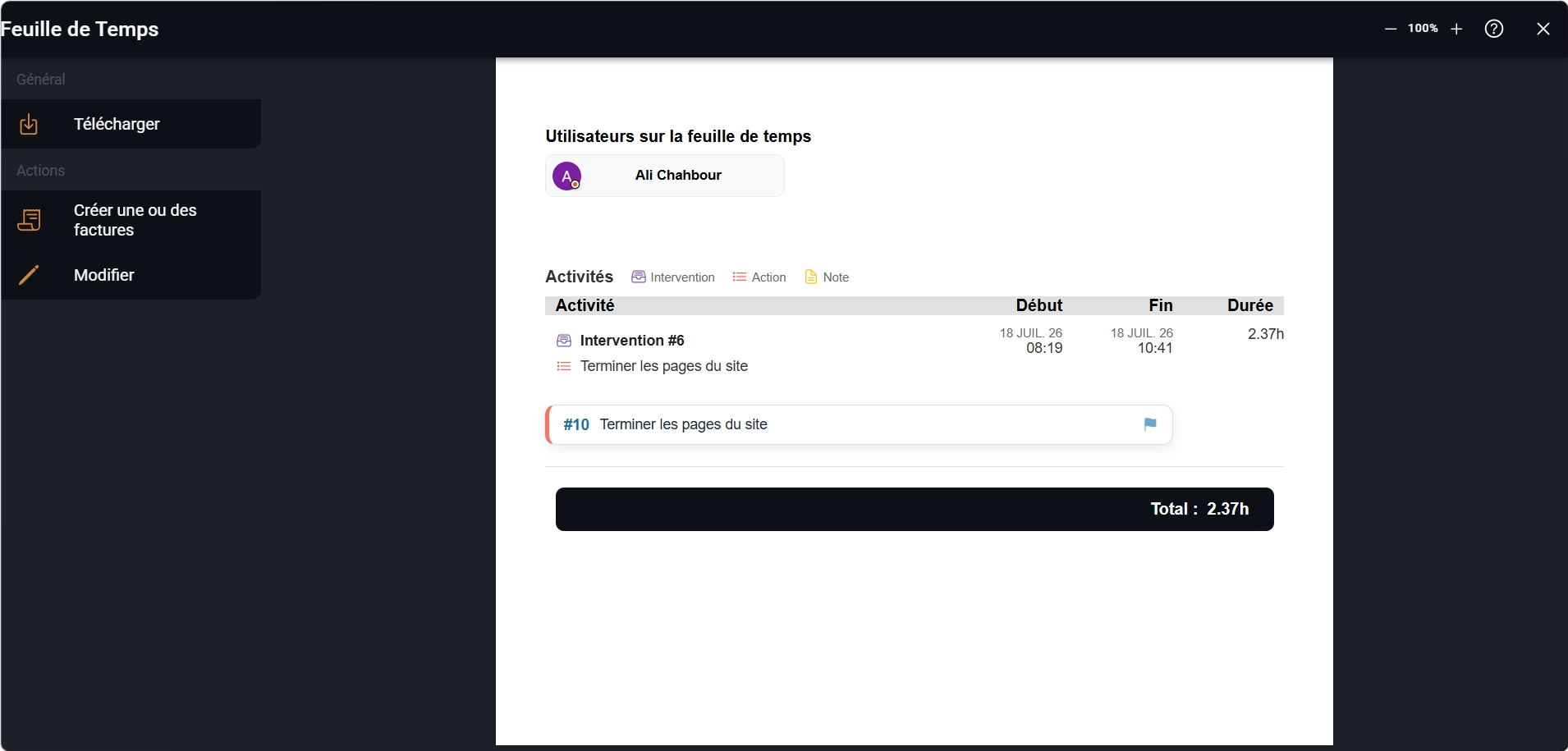This screenshot has width=1568, height=751.
Task: Zoom in with the plus icon
Action: point(1456,29)
